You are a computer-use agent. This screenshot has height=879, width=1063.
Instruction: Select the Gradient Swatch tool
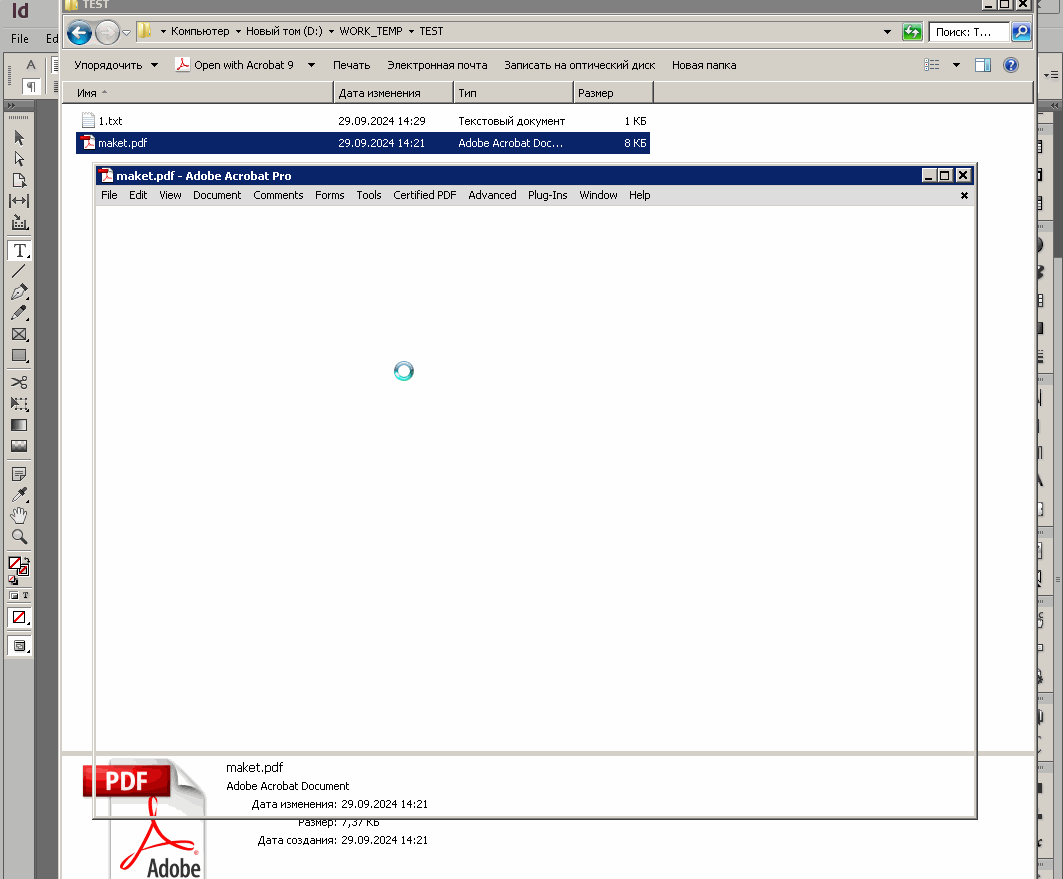pos(19,425)
